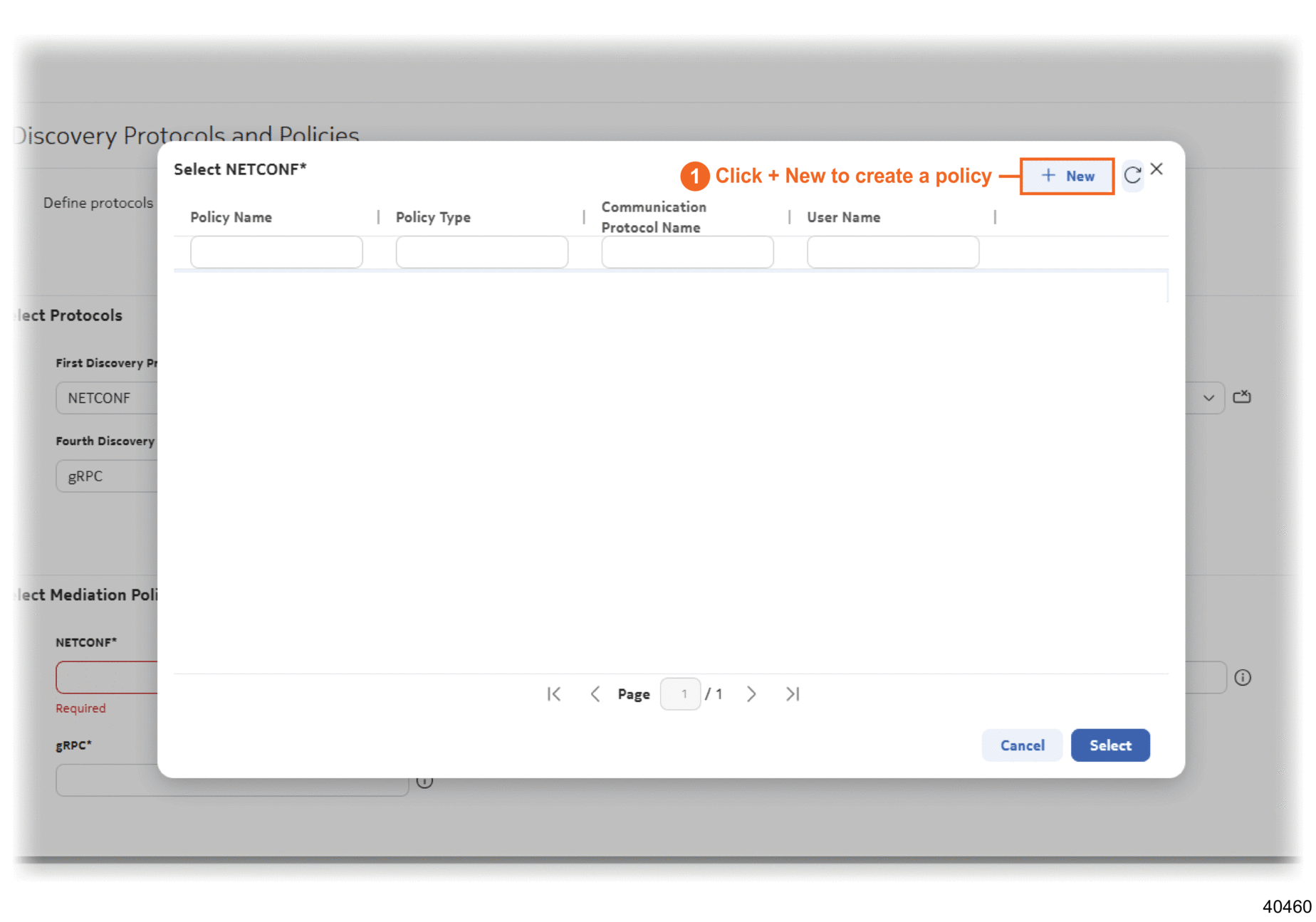
Task: Click the clear protocol icon beside dropdown
Action: point(1242,397)
